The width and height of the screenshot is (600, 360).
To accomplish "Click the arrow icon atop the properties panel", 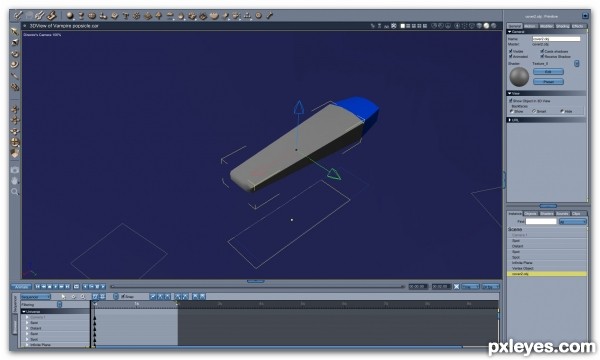I will (585, 16).
